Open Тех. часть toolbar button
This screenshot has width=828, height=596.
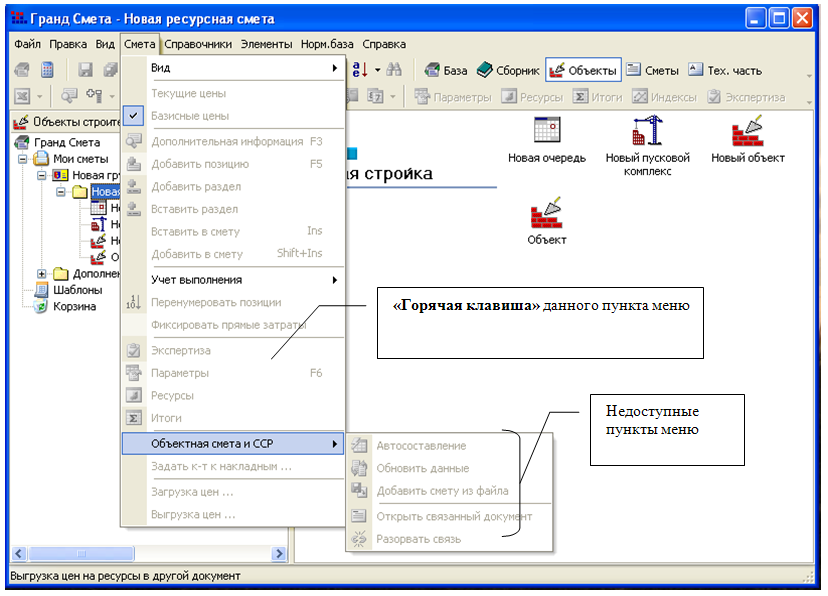726,70
